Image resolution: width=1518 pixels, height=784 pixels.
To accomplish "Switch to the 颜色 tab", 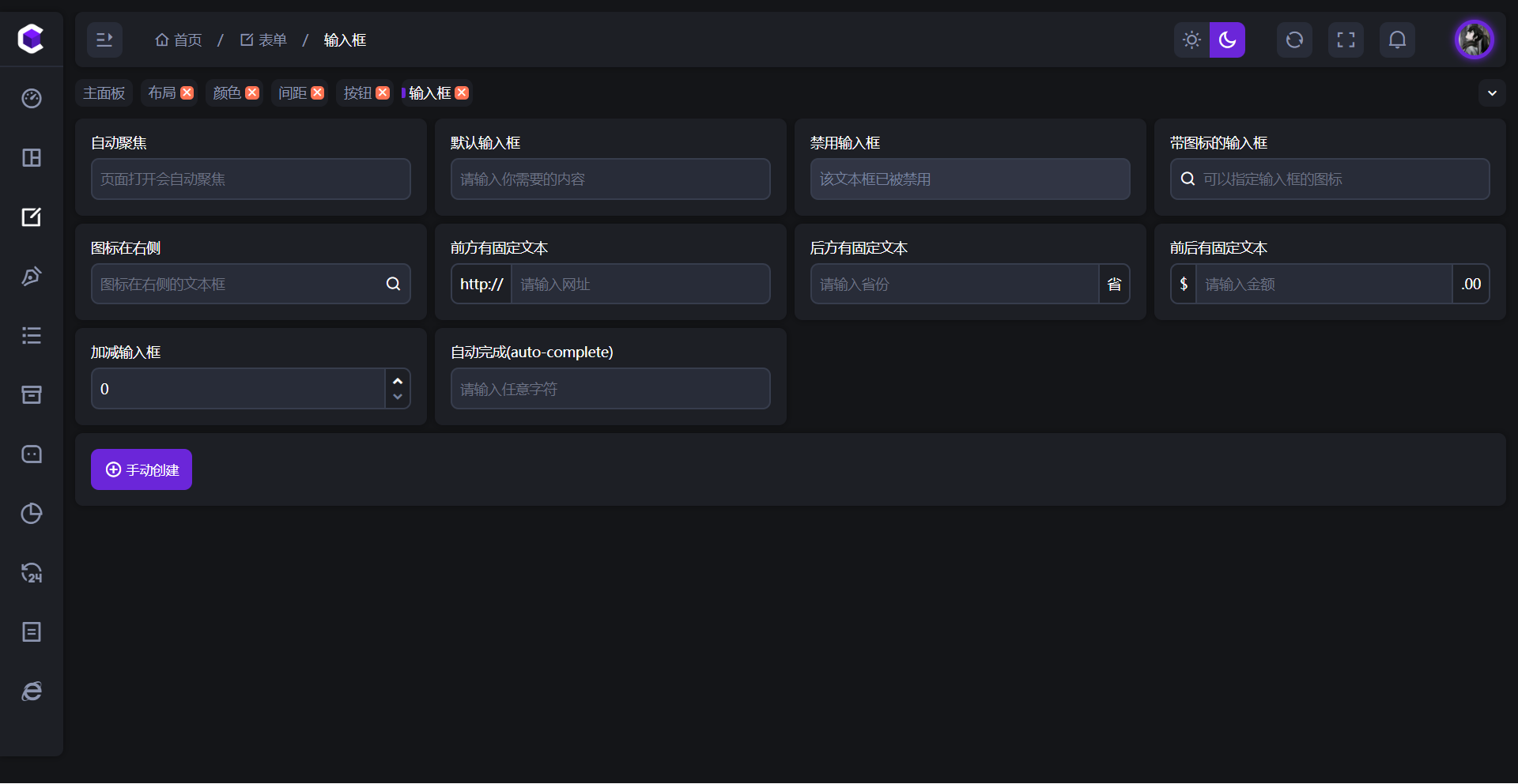I will pos(227,93).
